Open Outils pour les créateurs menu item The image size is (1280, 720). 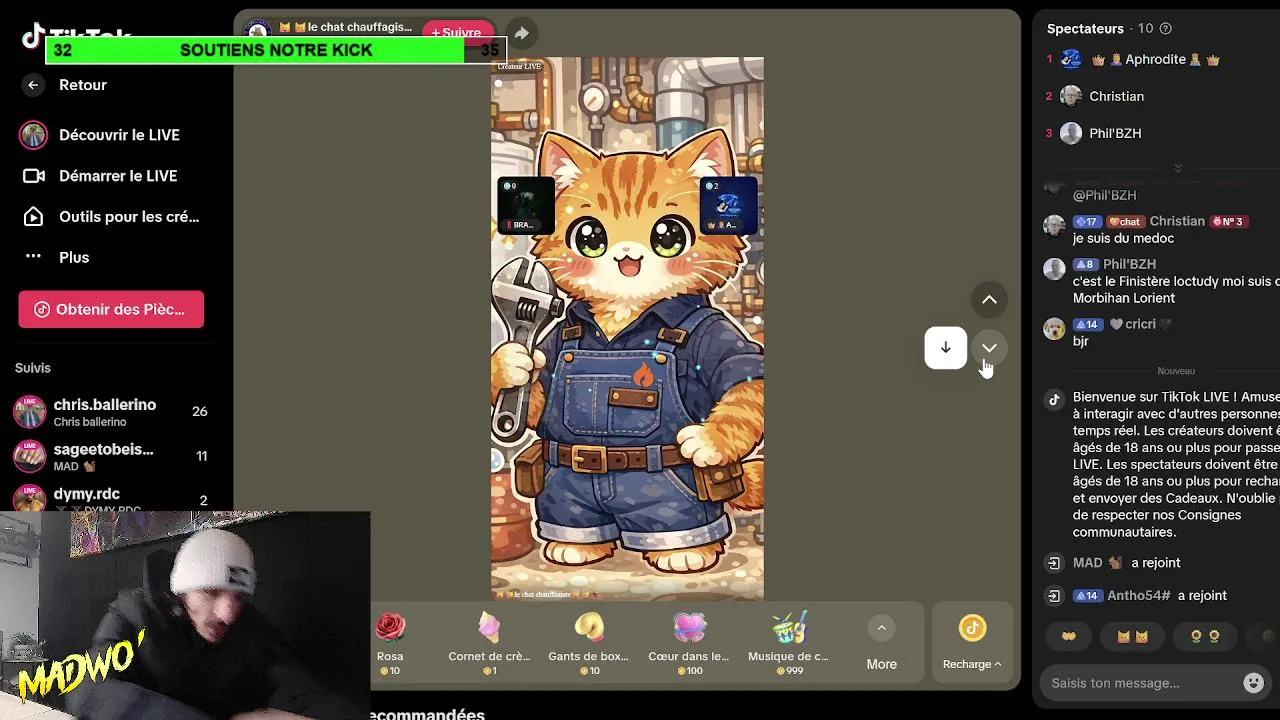110,217
